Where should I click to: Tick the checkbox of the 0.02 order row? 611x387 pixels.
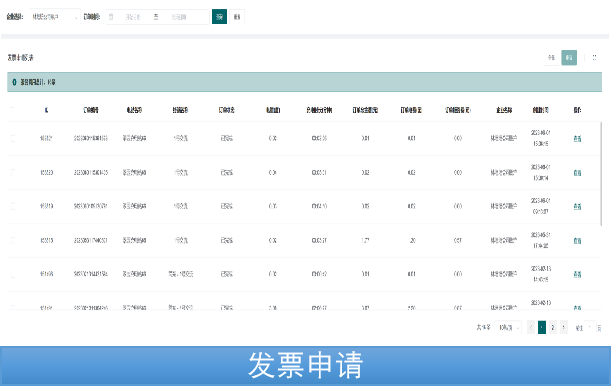(12, 172)
